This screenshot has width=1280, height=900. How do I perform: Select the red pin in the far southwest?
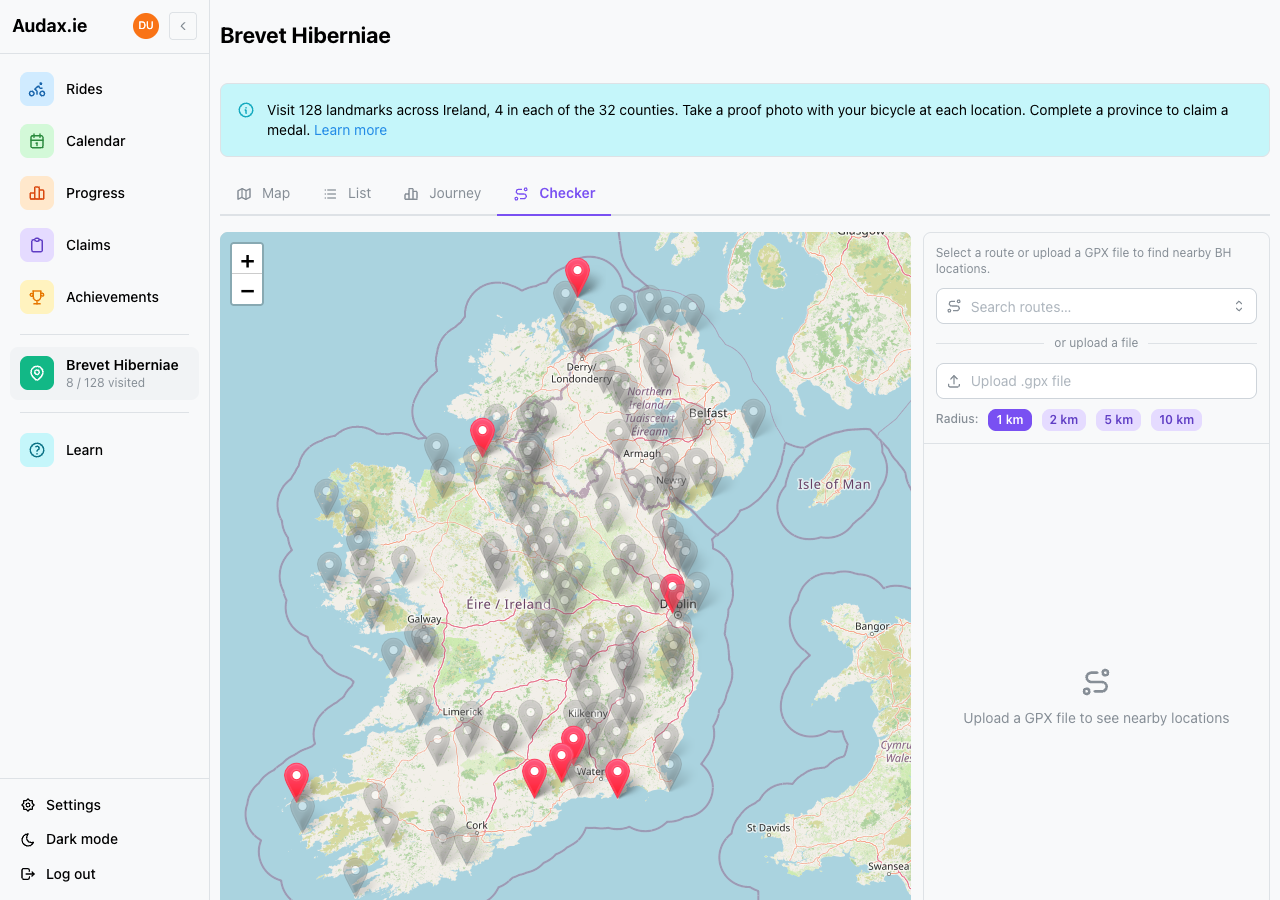296,781
